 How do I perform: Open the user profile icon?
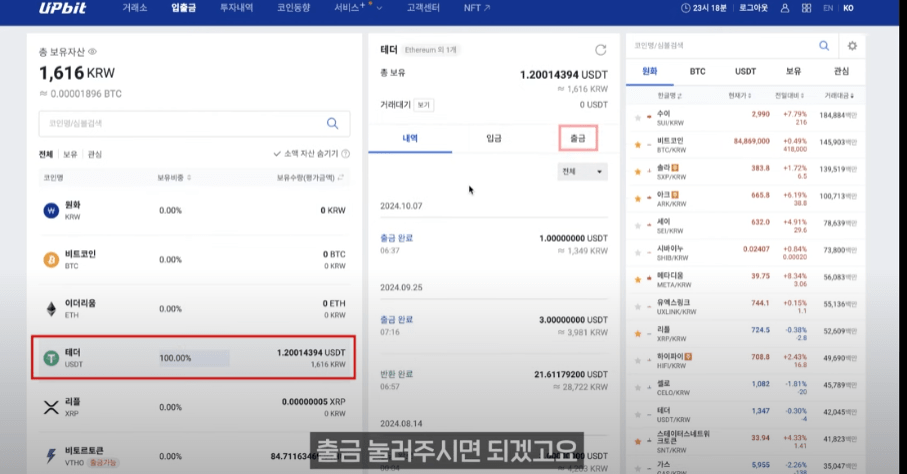pyautogui.click(x=785, y=8)
